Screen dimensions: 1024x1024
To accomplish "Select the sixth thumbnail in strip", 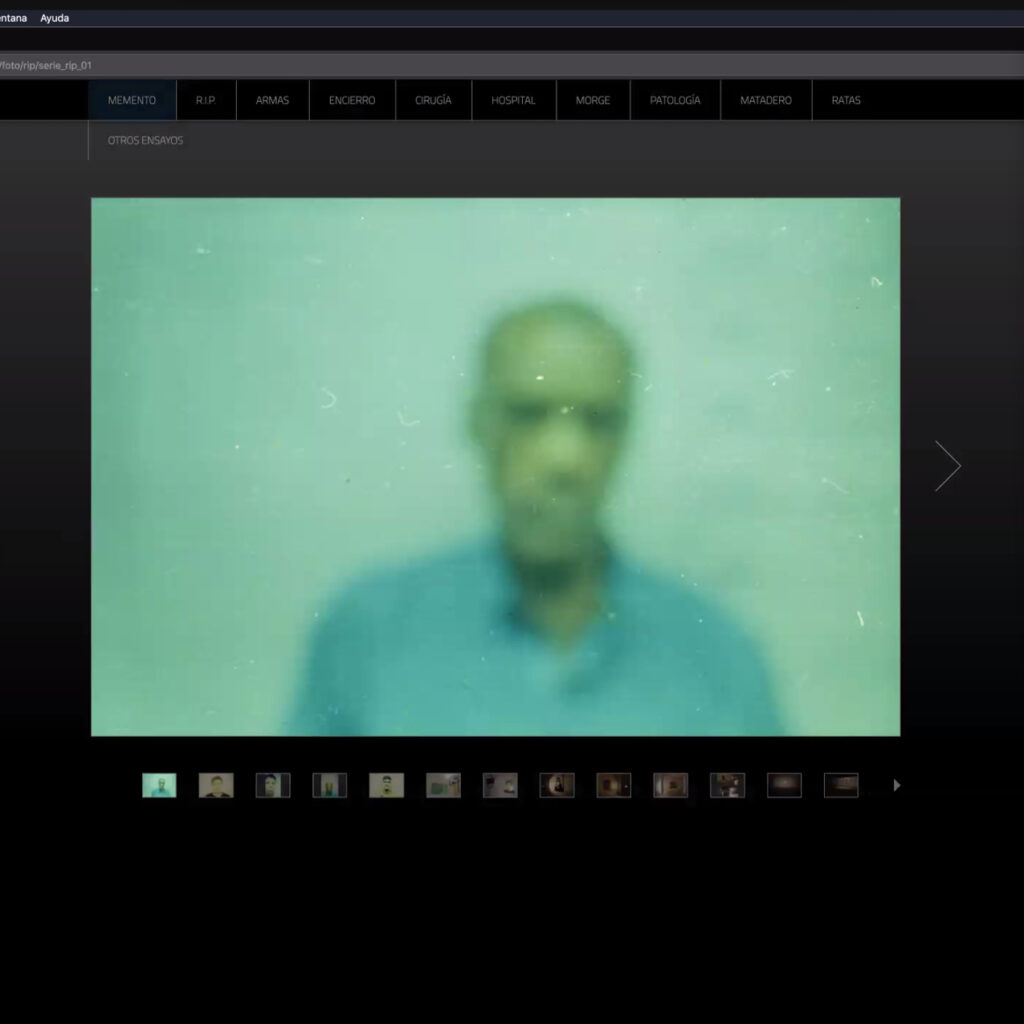I will pyautogui.click(x=443, y=785).
